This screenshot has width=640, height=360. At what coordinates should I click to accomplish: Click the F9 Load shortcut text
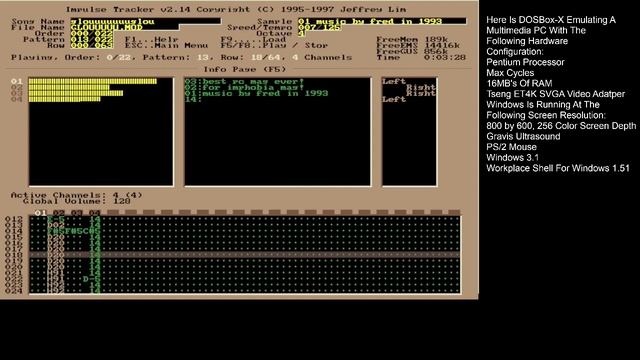(x=253, y=40)
